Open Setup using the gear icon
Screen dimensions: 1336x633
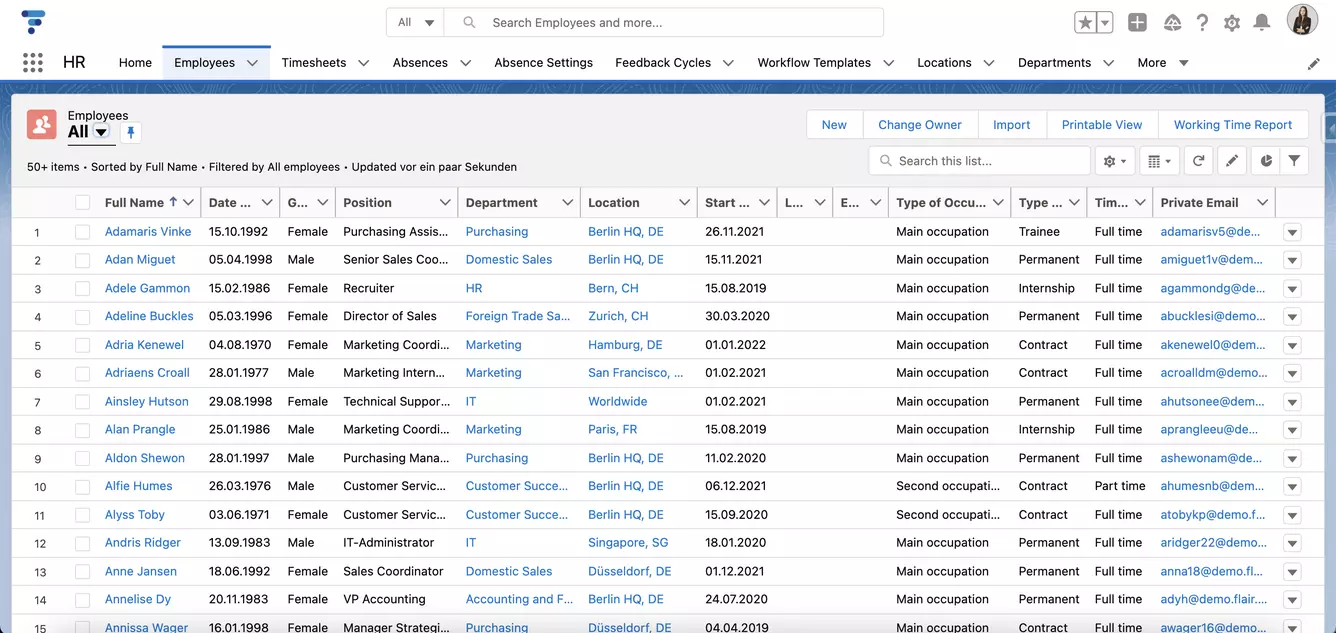tap(1232, 21)
